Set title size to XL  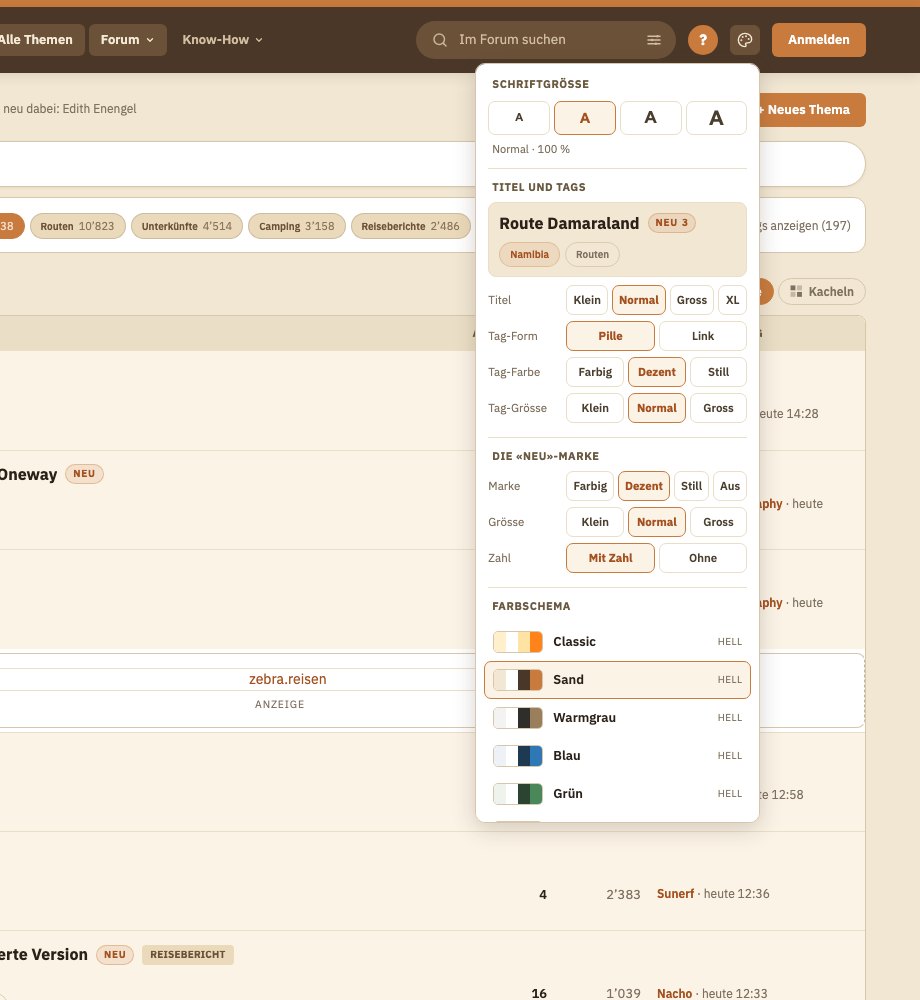(732, 300)
